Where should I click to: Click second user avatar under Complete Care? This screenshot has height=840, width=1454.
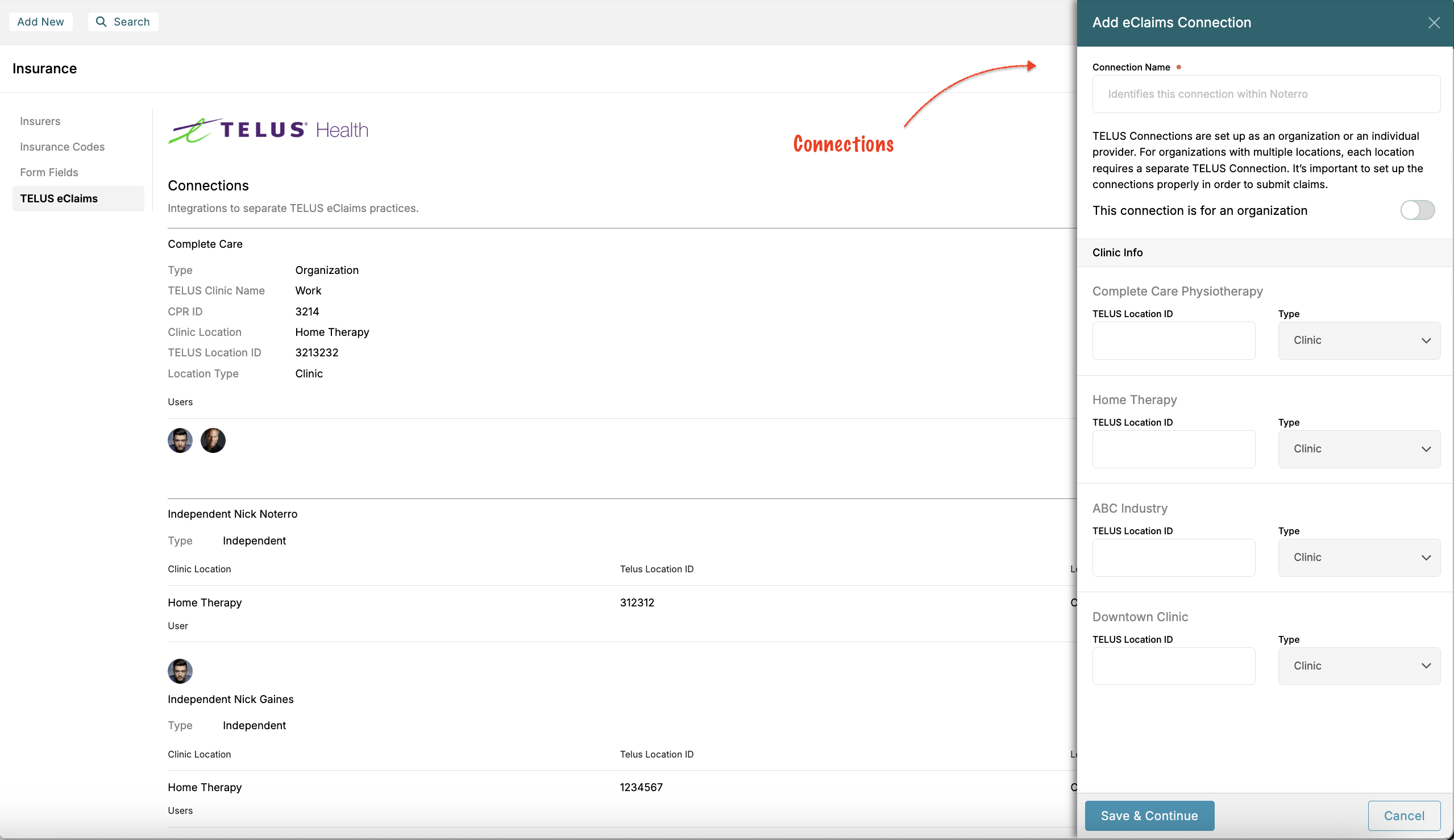tap(213, 440)
